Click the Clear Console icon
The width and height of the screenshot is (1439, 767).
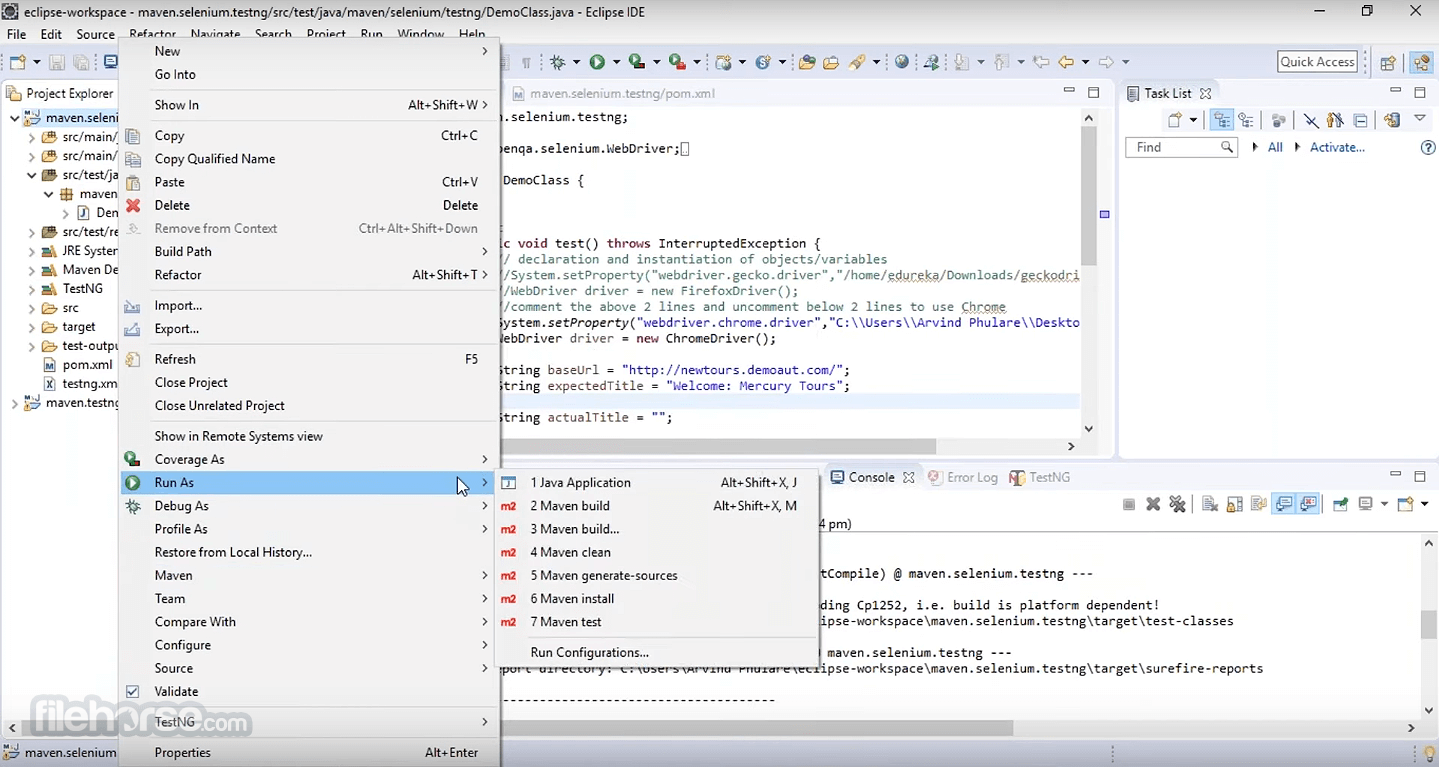click(x=1208, y=505)
